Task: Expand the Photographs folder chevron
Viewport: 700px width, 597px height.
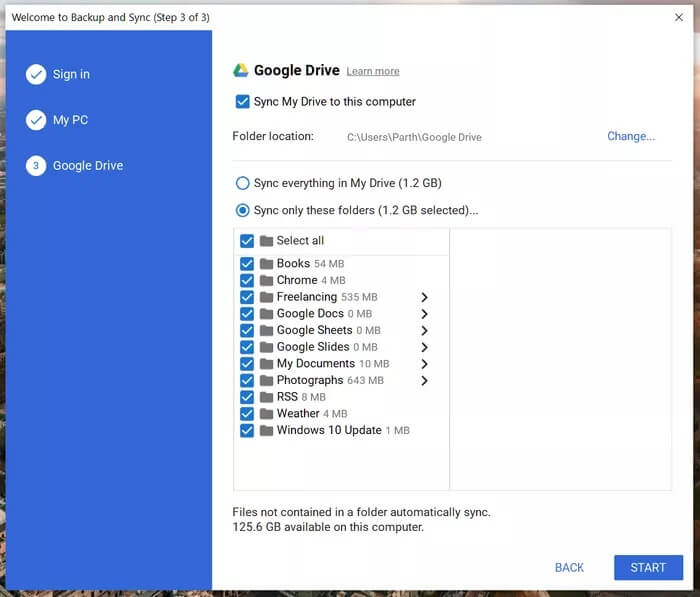Action: click(424, 380)
